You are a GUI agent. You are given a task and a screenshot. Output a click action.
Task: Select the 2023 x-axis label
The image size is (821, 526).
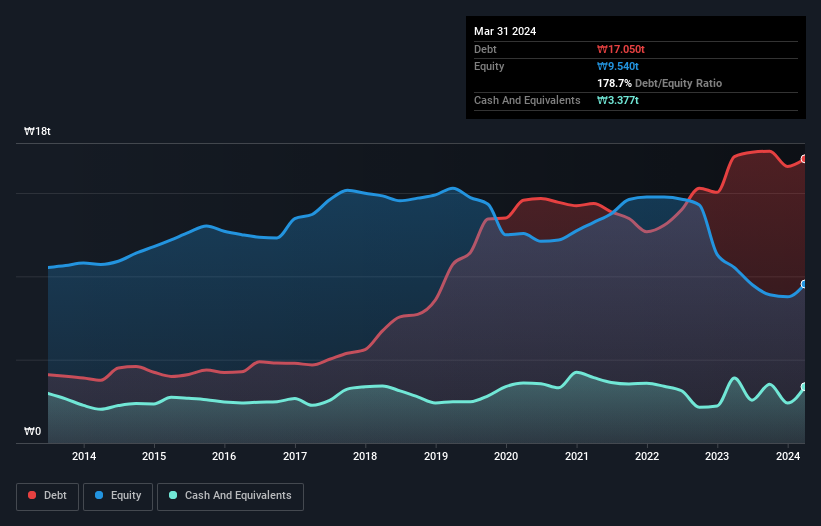click(717, 456)
